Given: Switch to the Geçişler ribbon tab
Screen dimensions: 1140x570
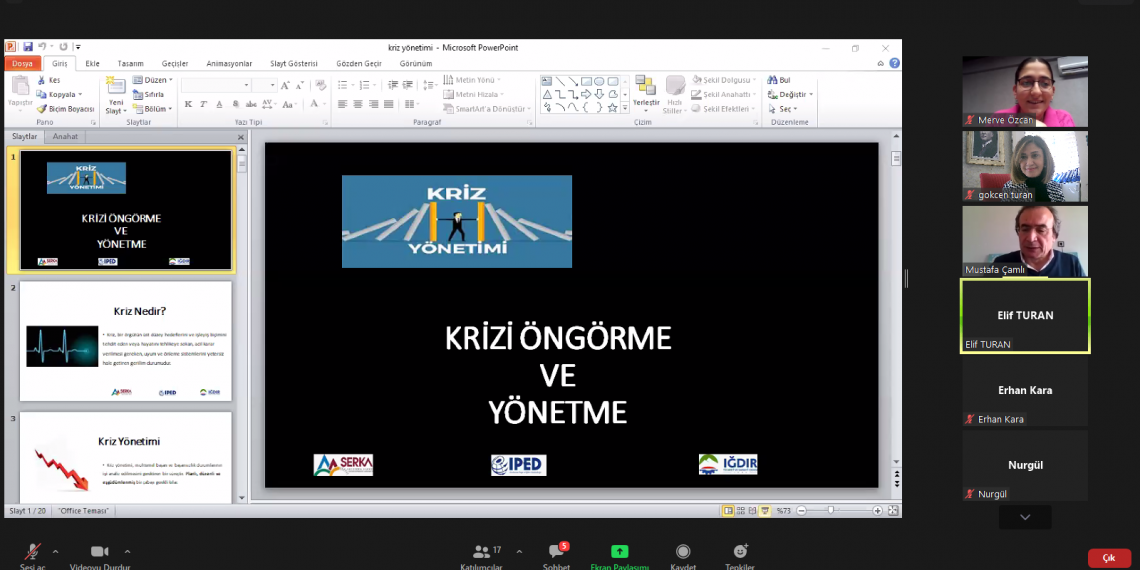Looking at the screenshot, I should 175,64.
